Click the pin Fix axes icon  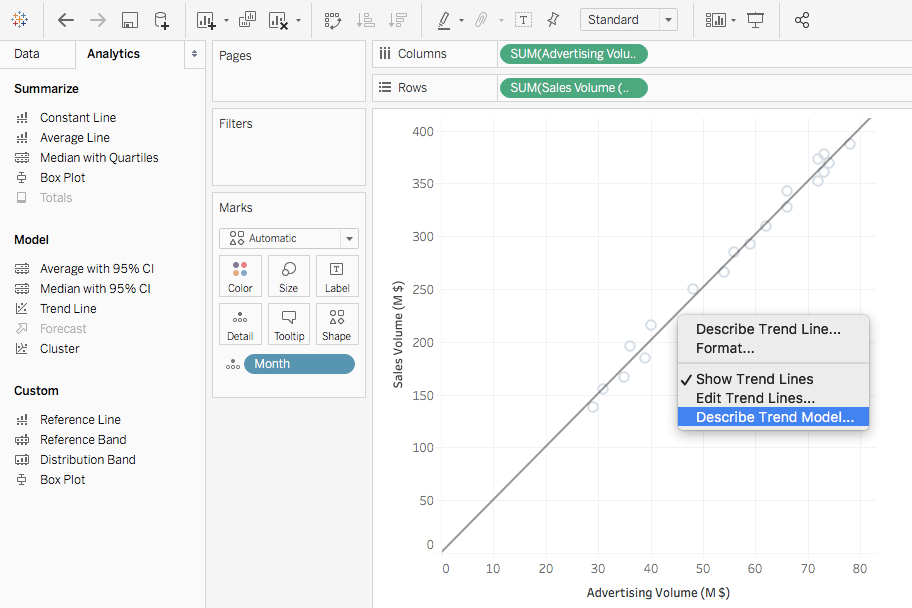[x=553, y=20]
